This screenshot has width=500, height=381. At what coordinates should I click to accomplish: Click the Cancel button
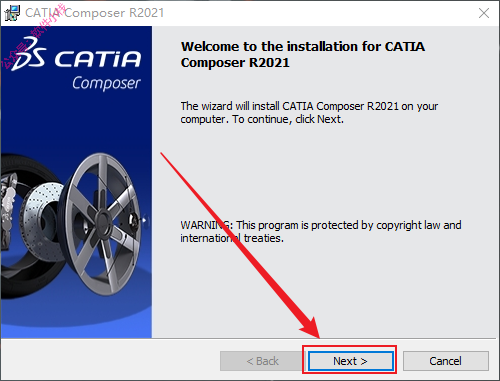pyautogui.click(x=446, y=361)
